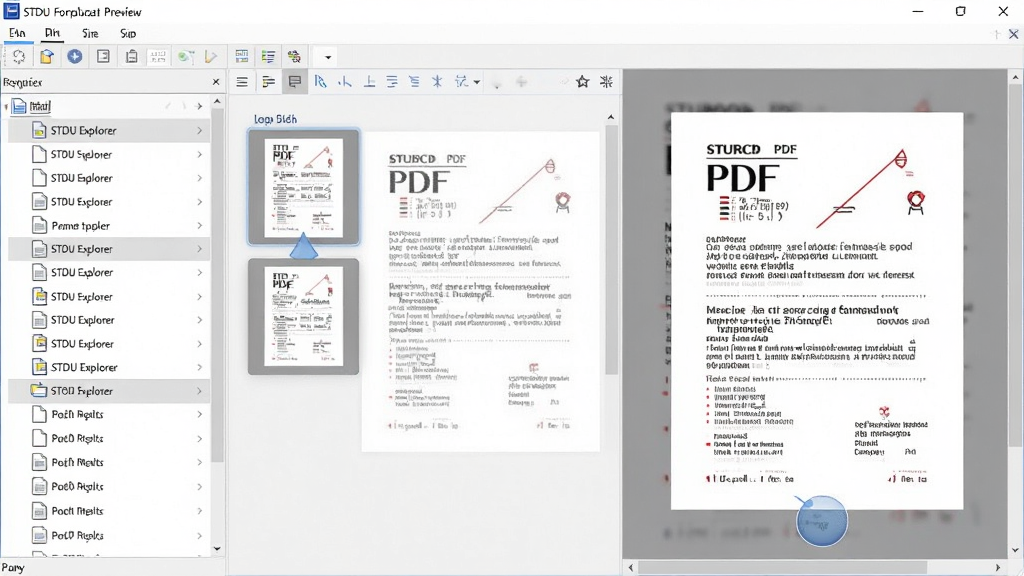Click the right arrow of the preview's horizontal scrollbar
Screen dimensions: 1024x576
coord(997,568)
